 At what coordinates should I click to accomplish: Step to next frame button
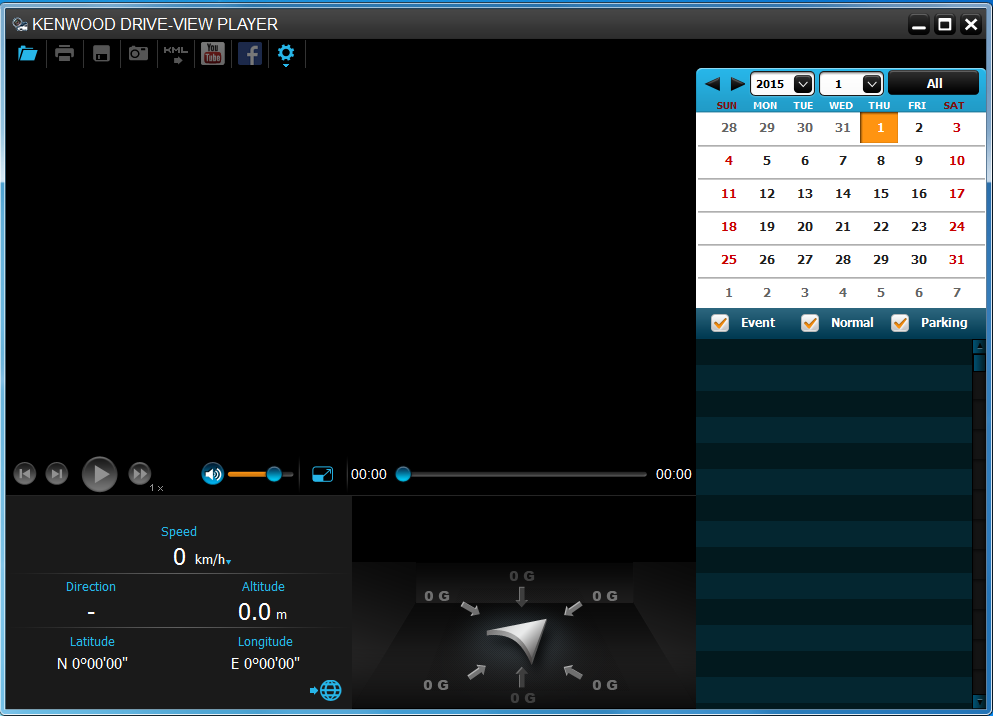pyautogui.click(x=57, y=474)
